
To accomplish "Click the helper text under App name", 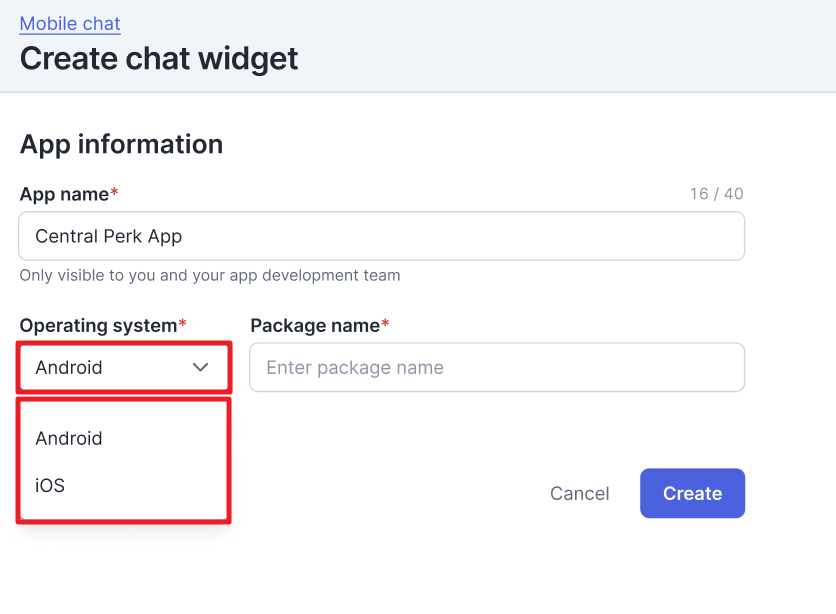I will 209,275.
